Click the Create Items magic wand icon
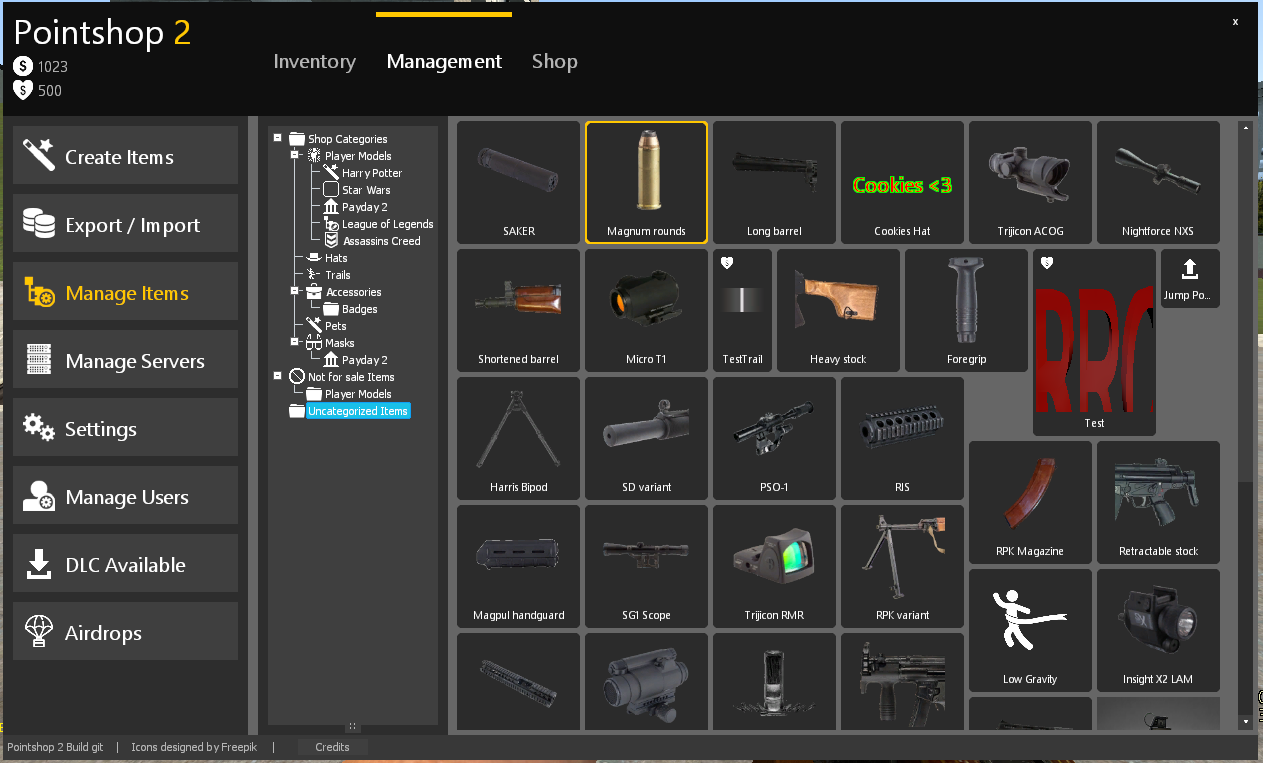Image resolution: width=1263 pixels, height=763 pixels. [39, 156]
